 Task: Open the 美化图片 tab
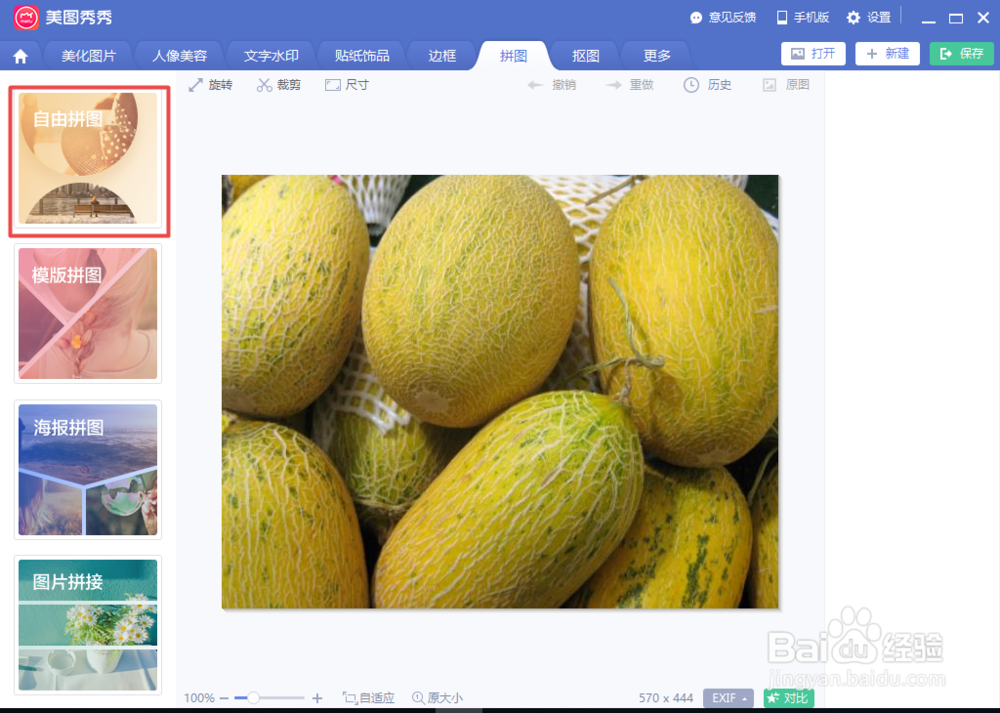pyautogui.click(x=88, y=56)
